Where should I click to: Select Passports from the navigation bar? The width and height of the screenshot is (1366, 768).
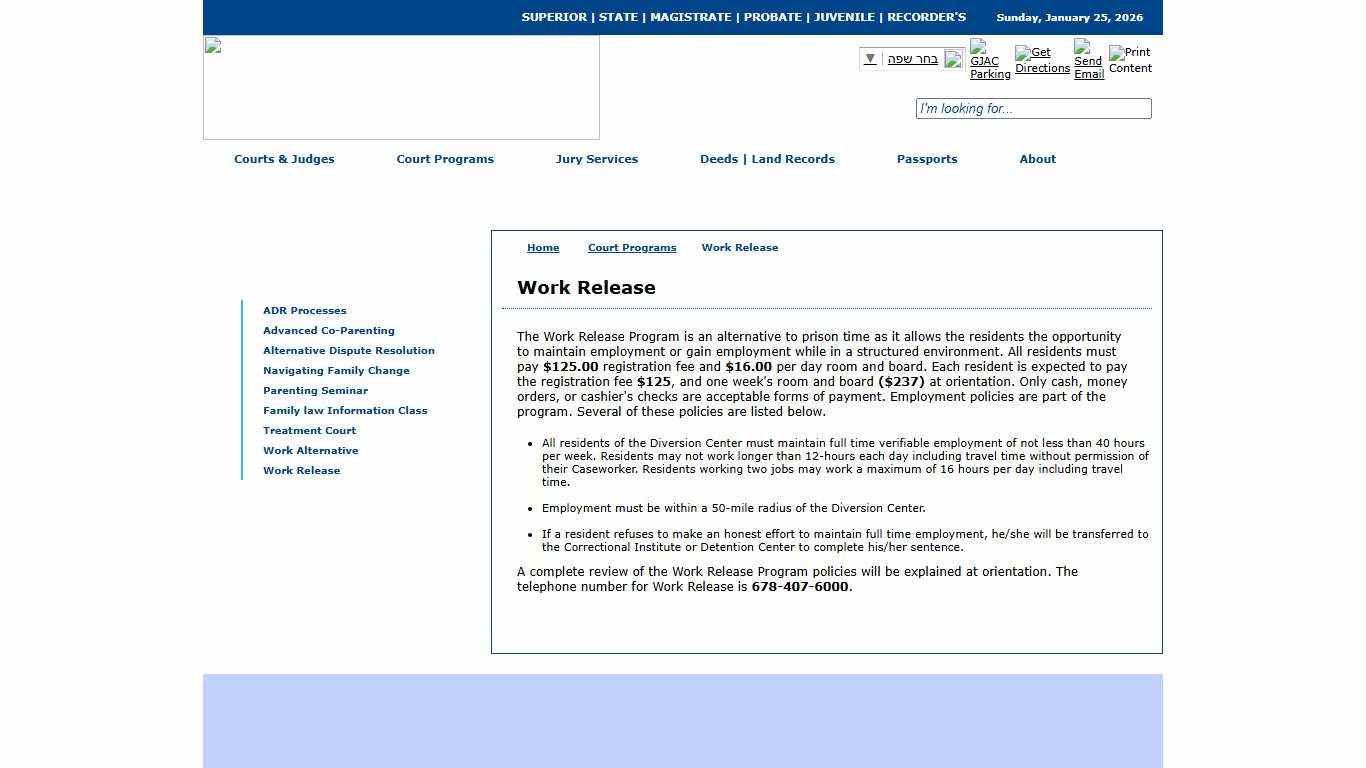click(x=926, y=159)
